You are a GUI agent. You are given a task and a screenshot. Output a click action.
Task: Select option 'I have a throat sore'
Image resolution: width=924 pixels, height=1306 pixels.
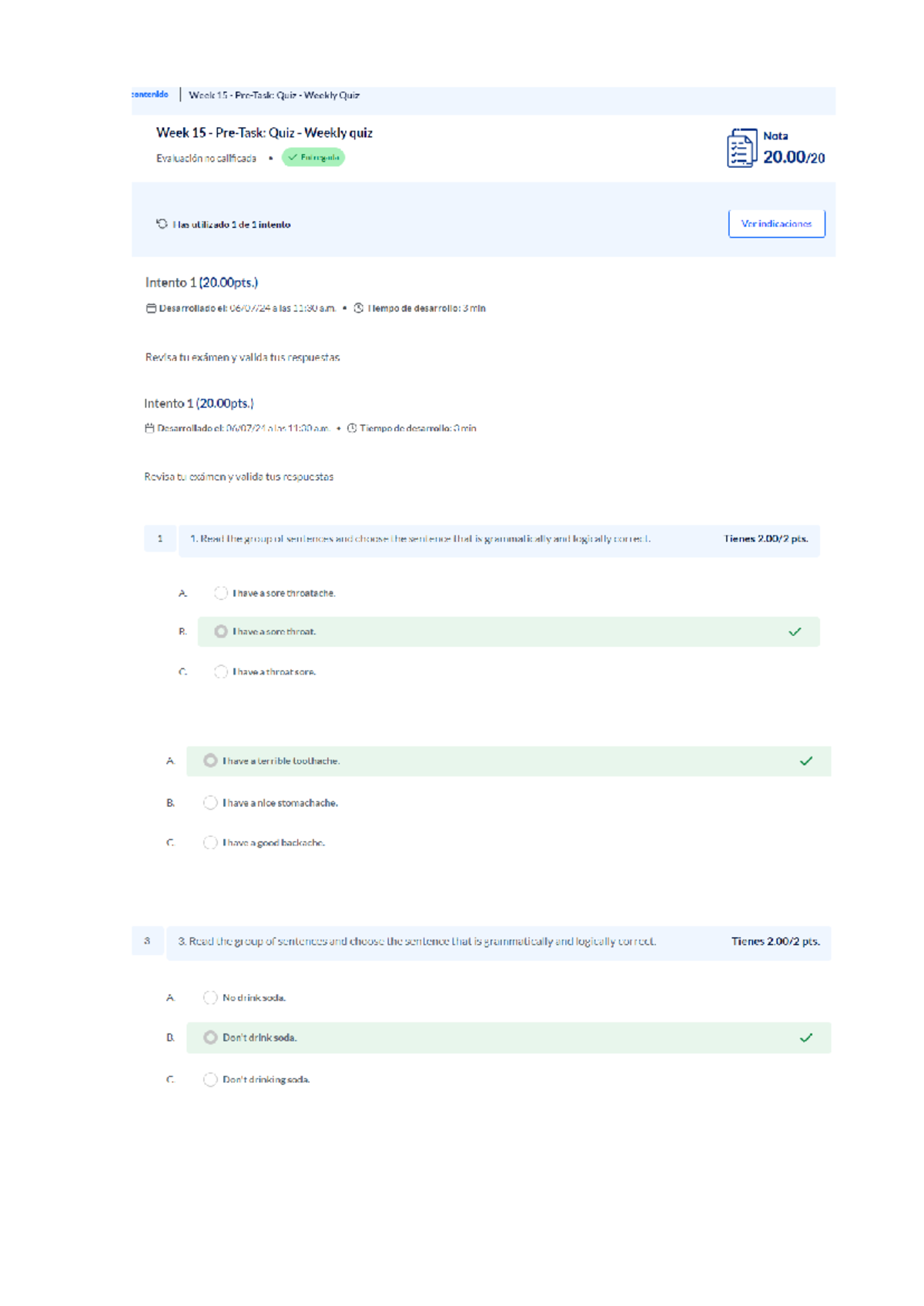[x=220, y=671]
